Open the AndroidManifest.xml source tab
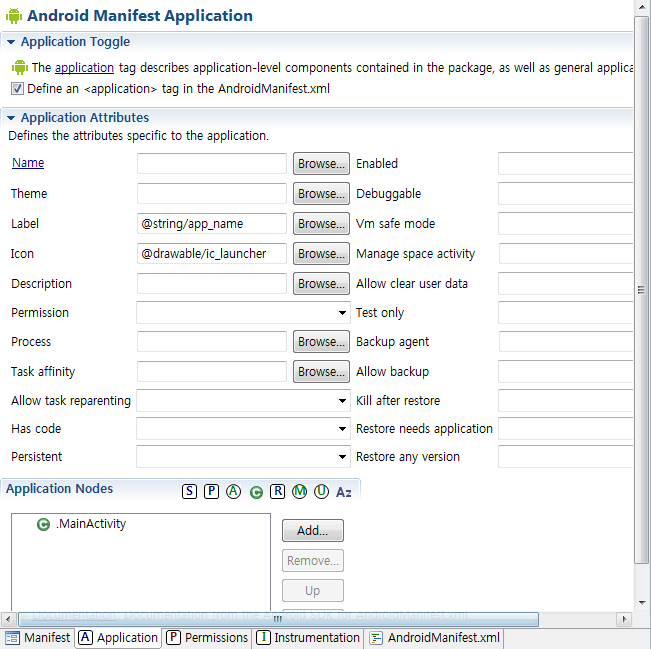 click(x=435, y=638)
